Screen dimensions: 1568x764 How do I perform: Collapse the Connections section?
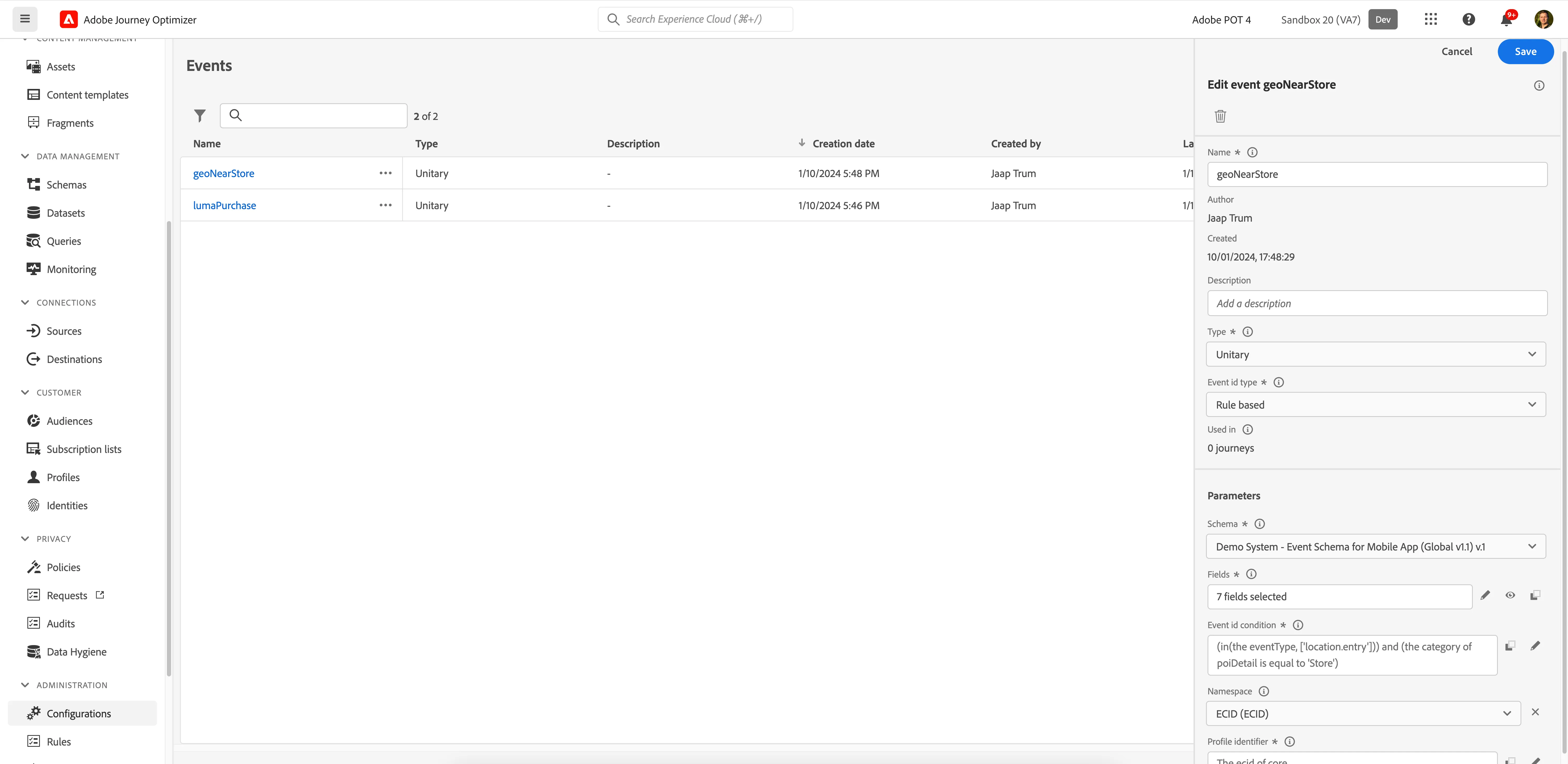[25, 302]
